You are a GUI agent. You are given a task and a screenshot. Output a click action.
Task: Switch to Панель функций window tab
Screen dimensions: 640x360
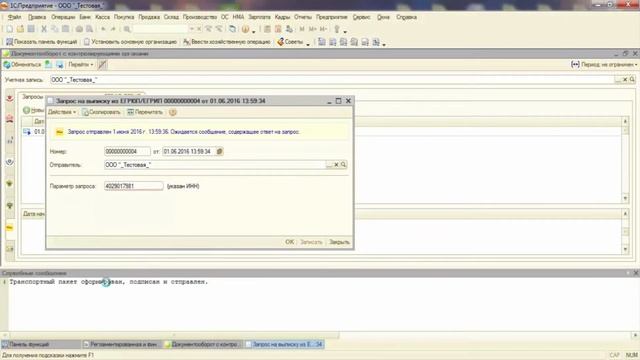(41, 344)
